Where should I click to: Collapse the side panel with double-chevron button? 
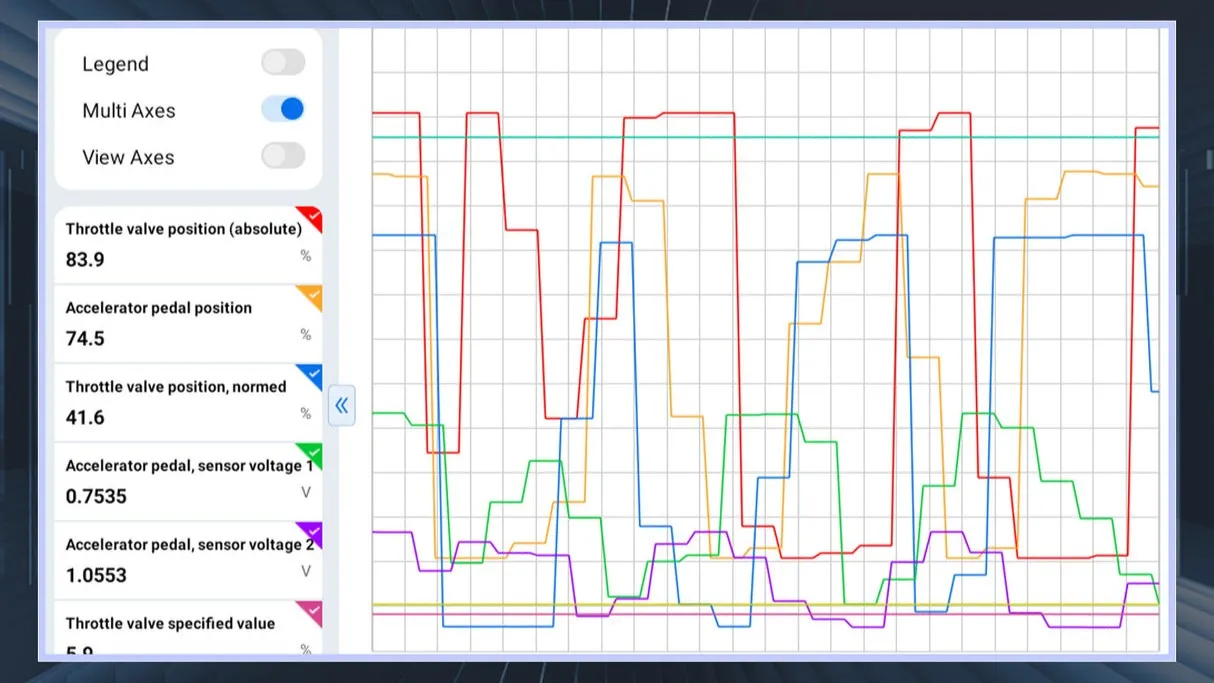[342, 405]
